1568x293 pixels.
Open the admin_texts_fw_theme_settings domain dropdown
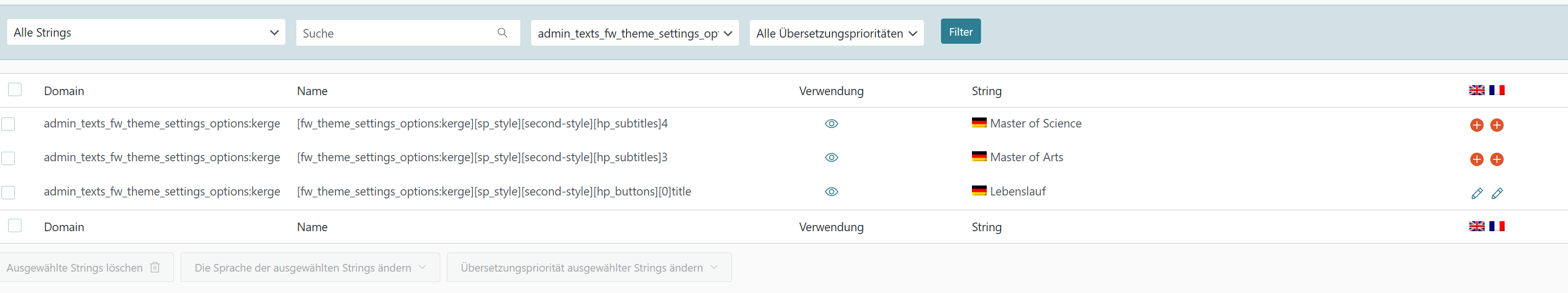635,33
